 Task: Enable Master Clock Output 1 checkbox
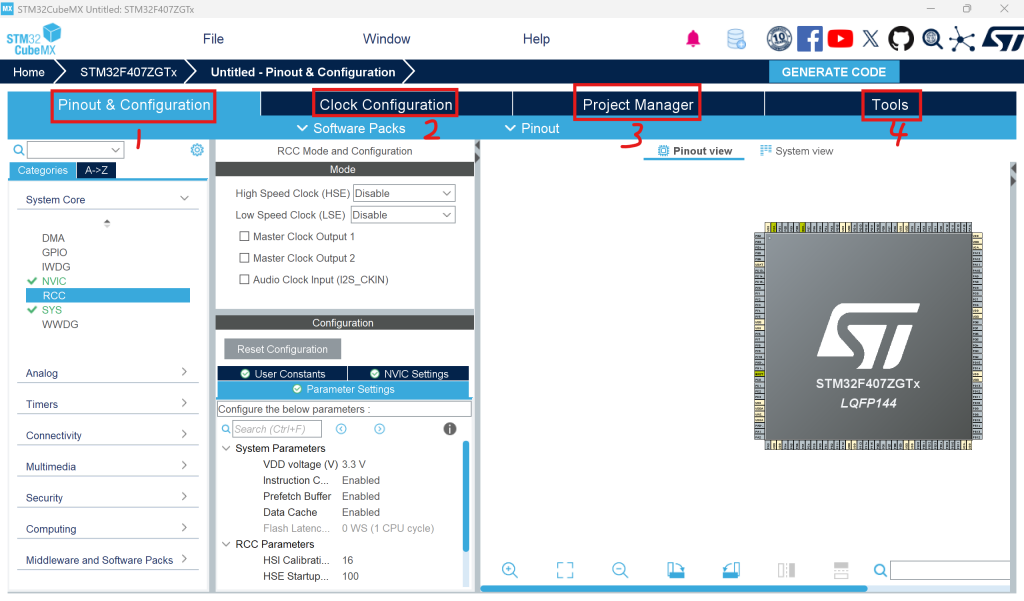tap(244, 236)
